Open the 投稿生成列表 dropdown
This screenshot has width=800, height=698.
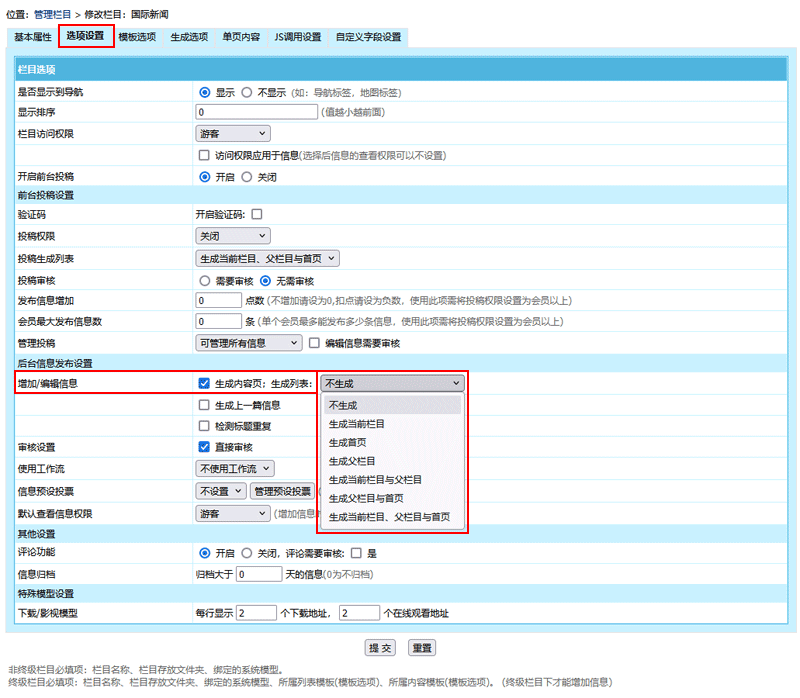click(x=268, y=258)
